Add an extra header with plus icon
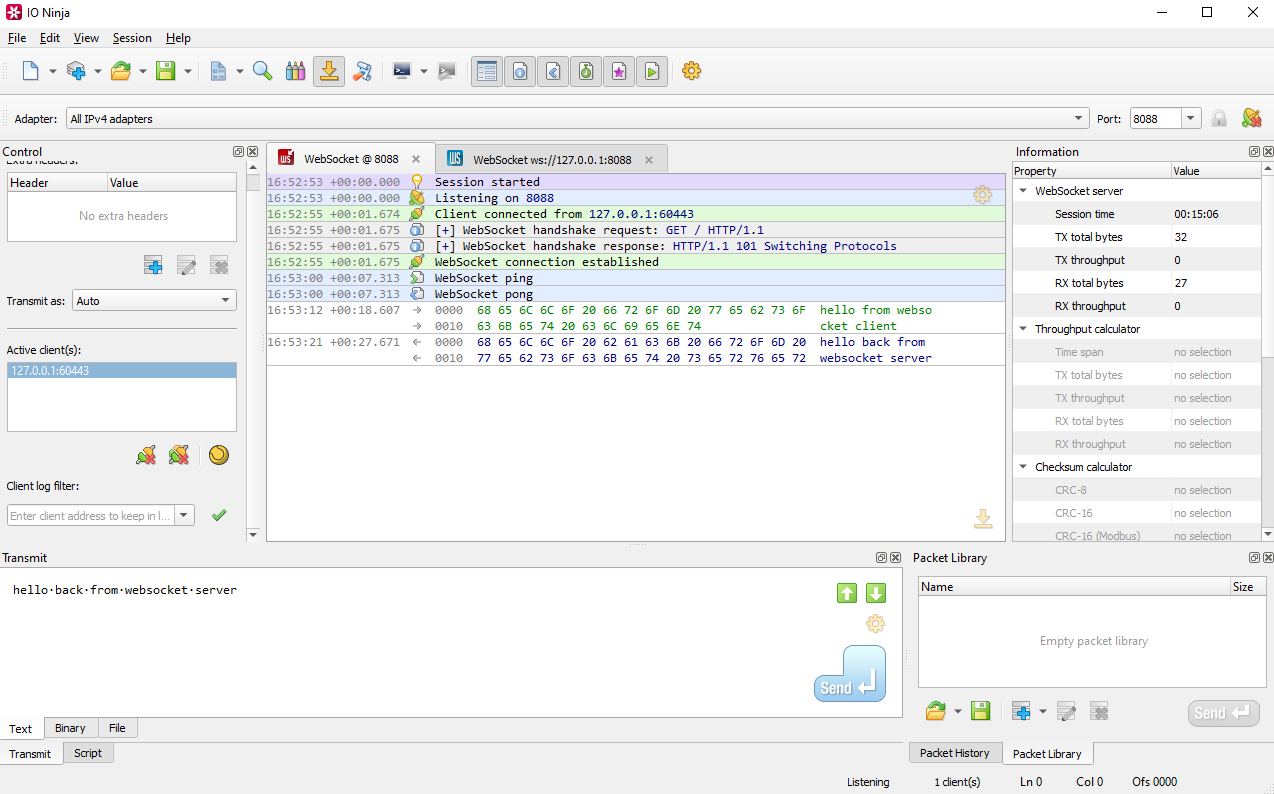Screen dimensions: 1274x794 (x=153, y=265)
